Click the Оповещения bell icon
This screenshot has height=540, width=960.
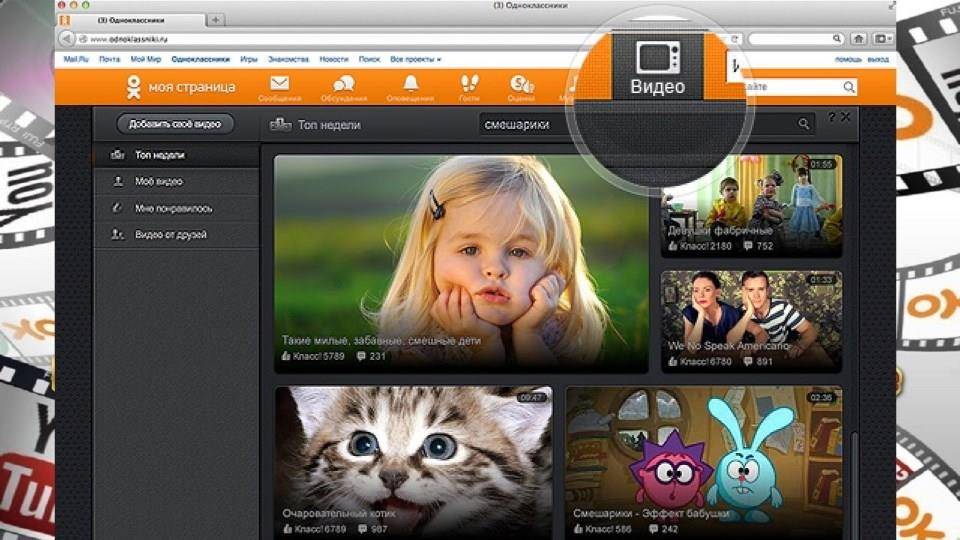pos(410,85)
